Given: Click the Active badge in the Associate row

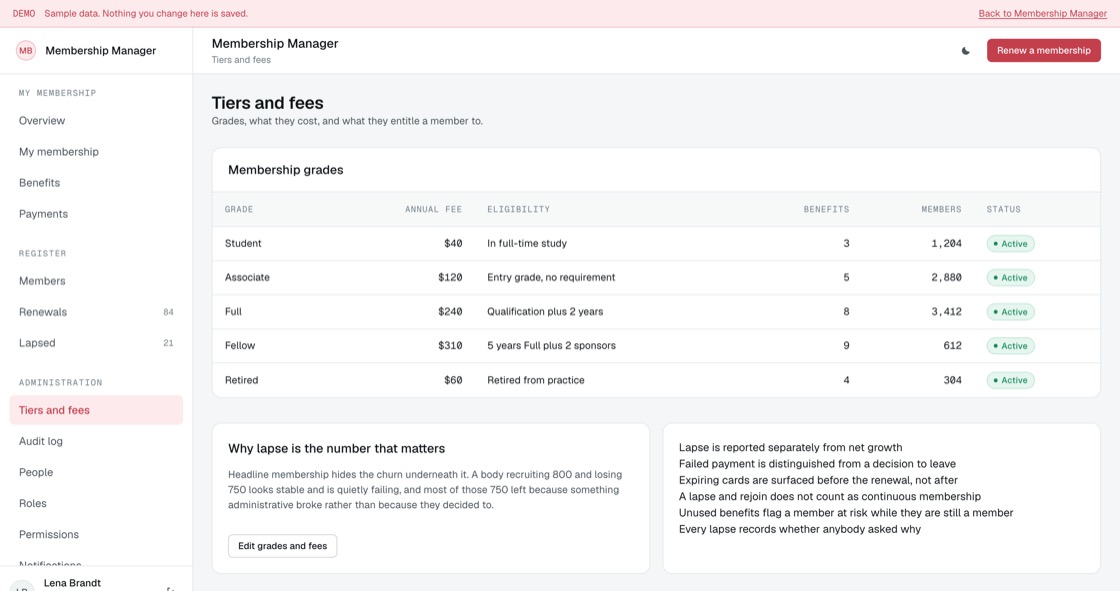Looking at the screenshot, I should pos(1010,278).
